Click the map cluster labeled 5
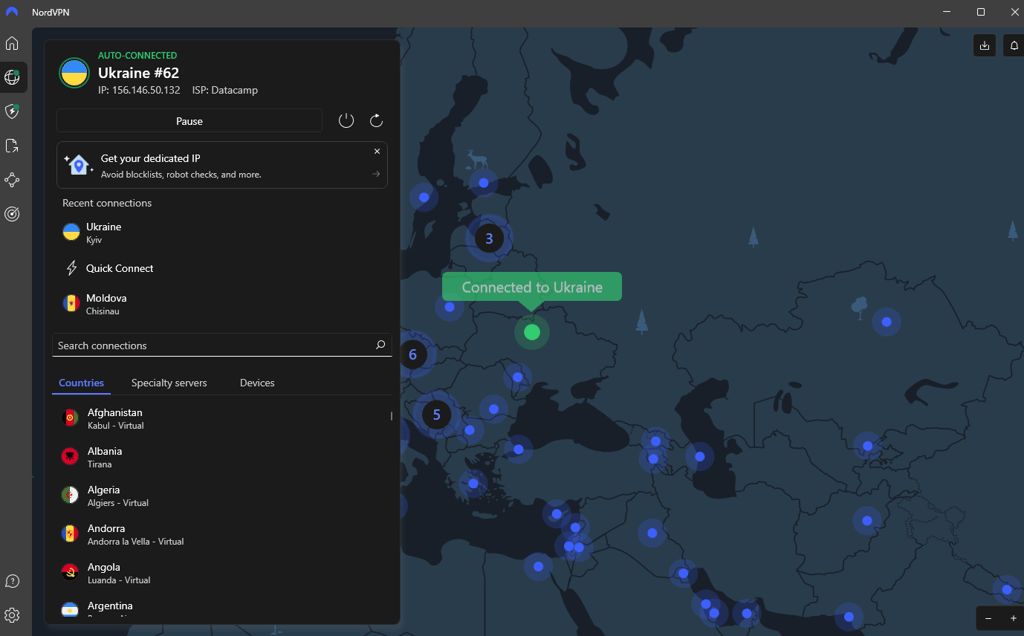Screen dimensions: 1024x636 click(x=436, y=415)
